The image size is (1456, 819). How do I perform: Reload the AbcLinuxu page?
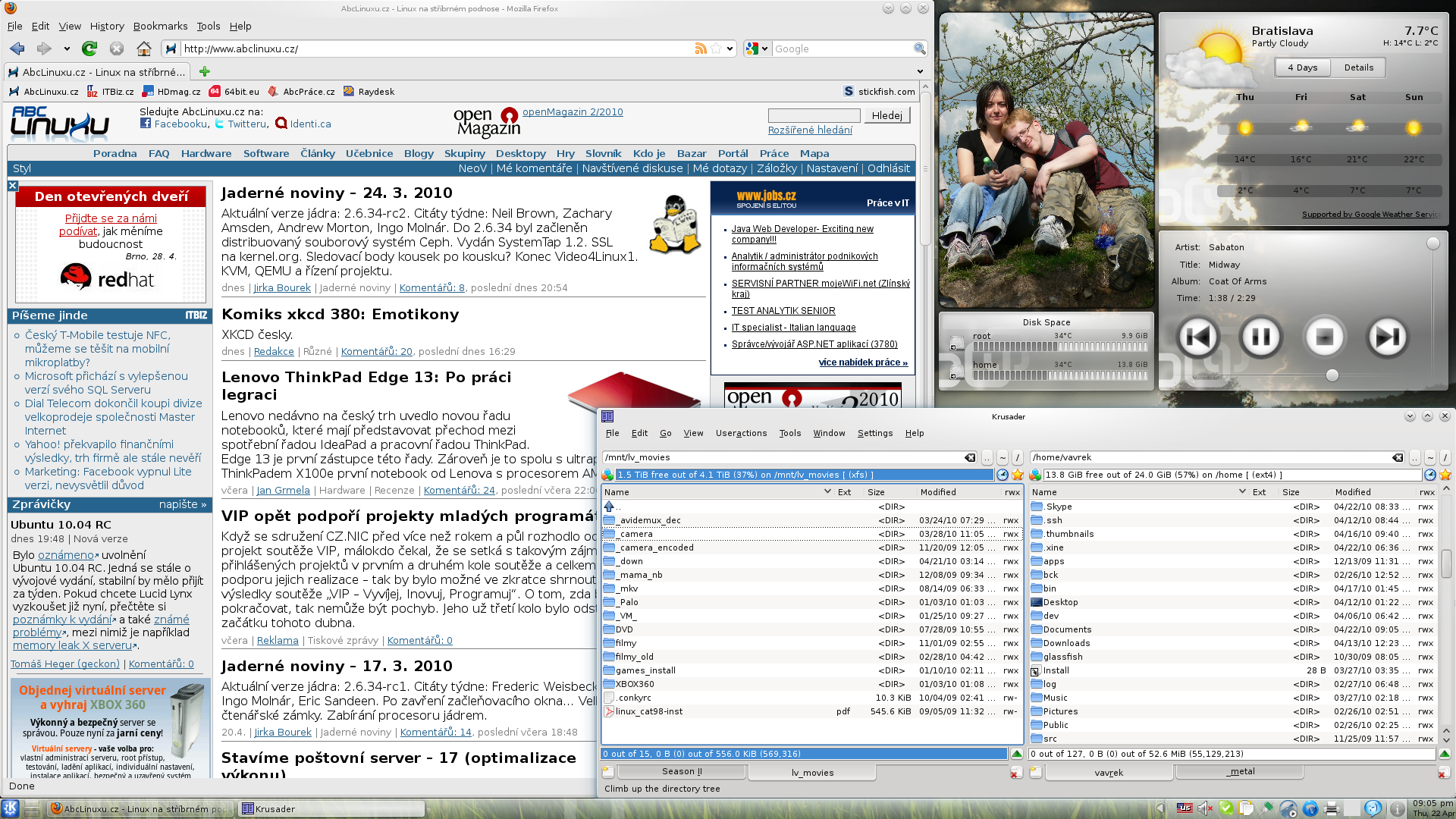(x=89, y=49)
